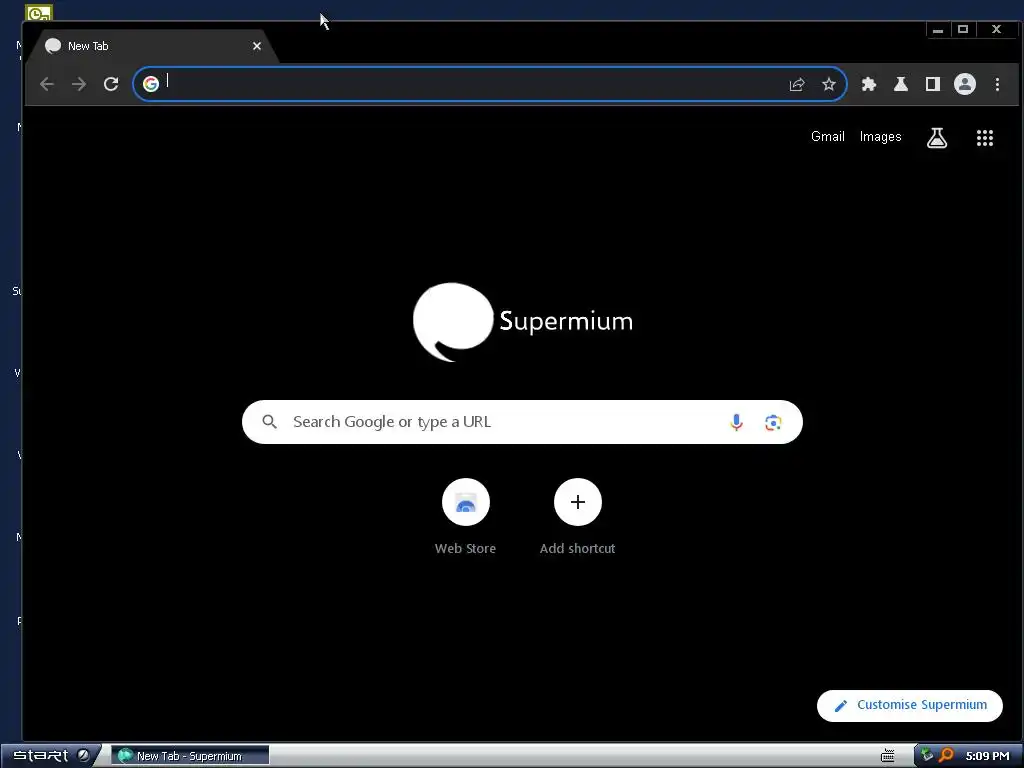
Task: Click the orange magnifier tray icon
Action: pos(946,755)
